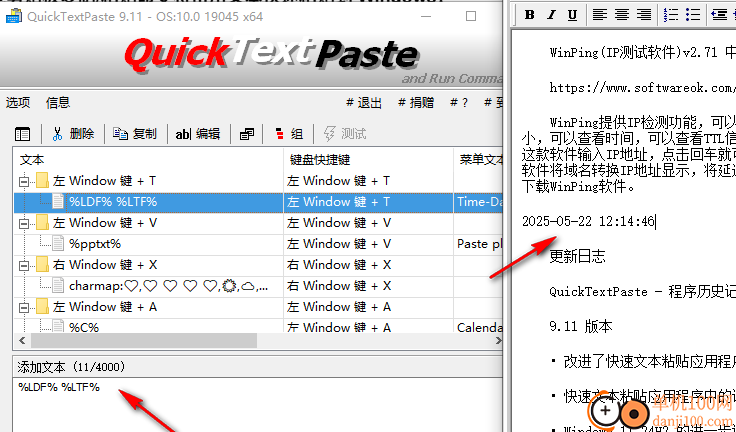Screen dimensions: 736x432
Task: Click the 更新日志 heading in the editor
Action: pyautogui.click(x=577, y=256)
